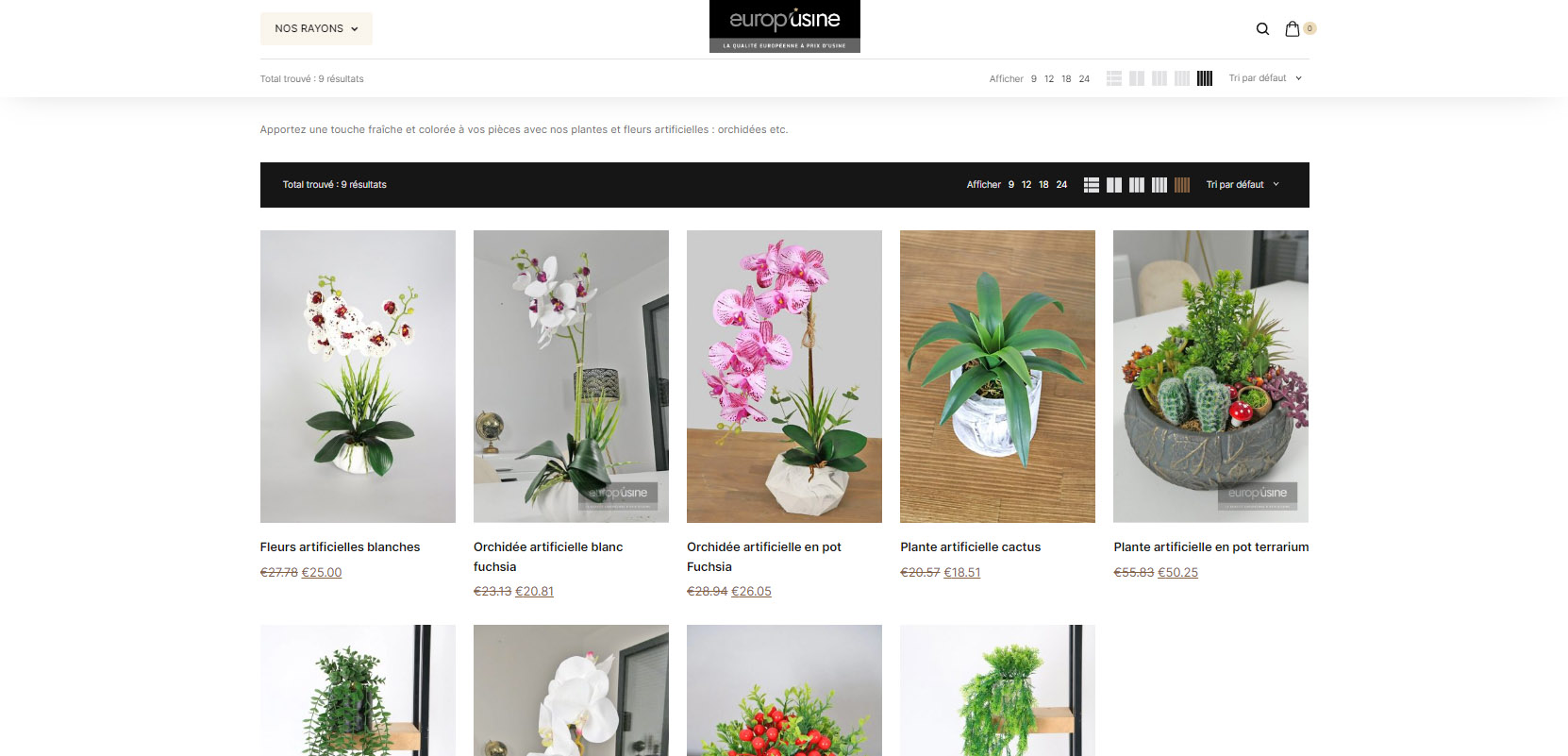
Task: Open the pink orchid in pot image
Action: point(784,377)
